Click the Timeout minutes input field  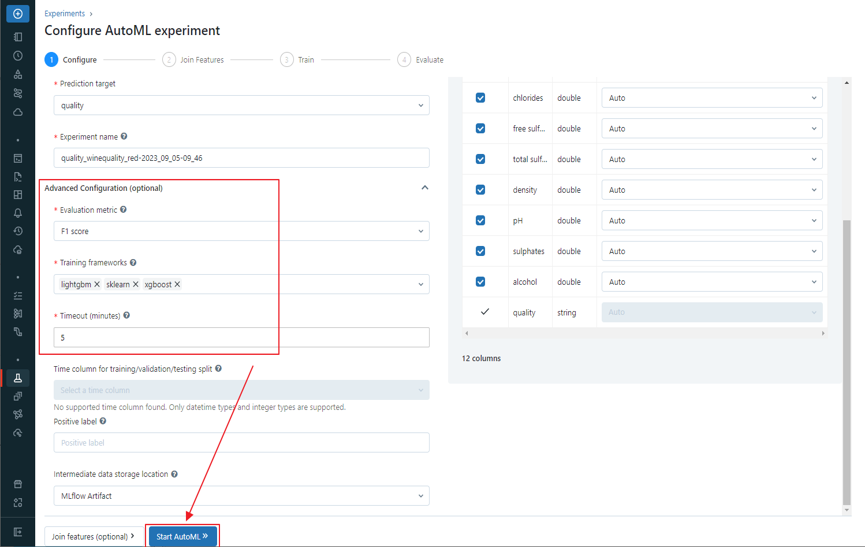[x=241, y=338]
